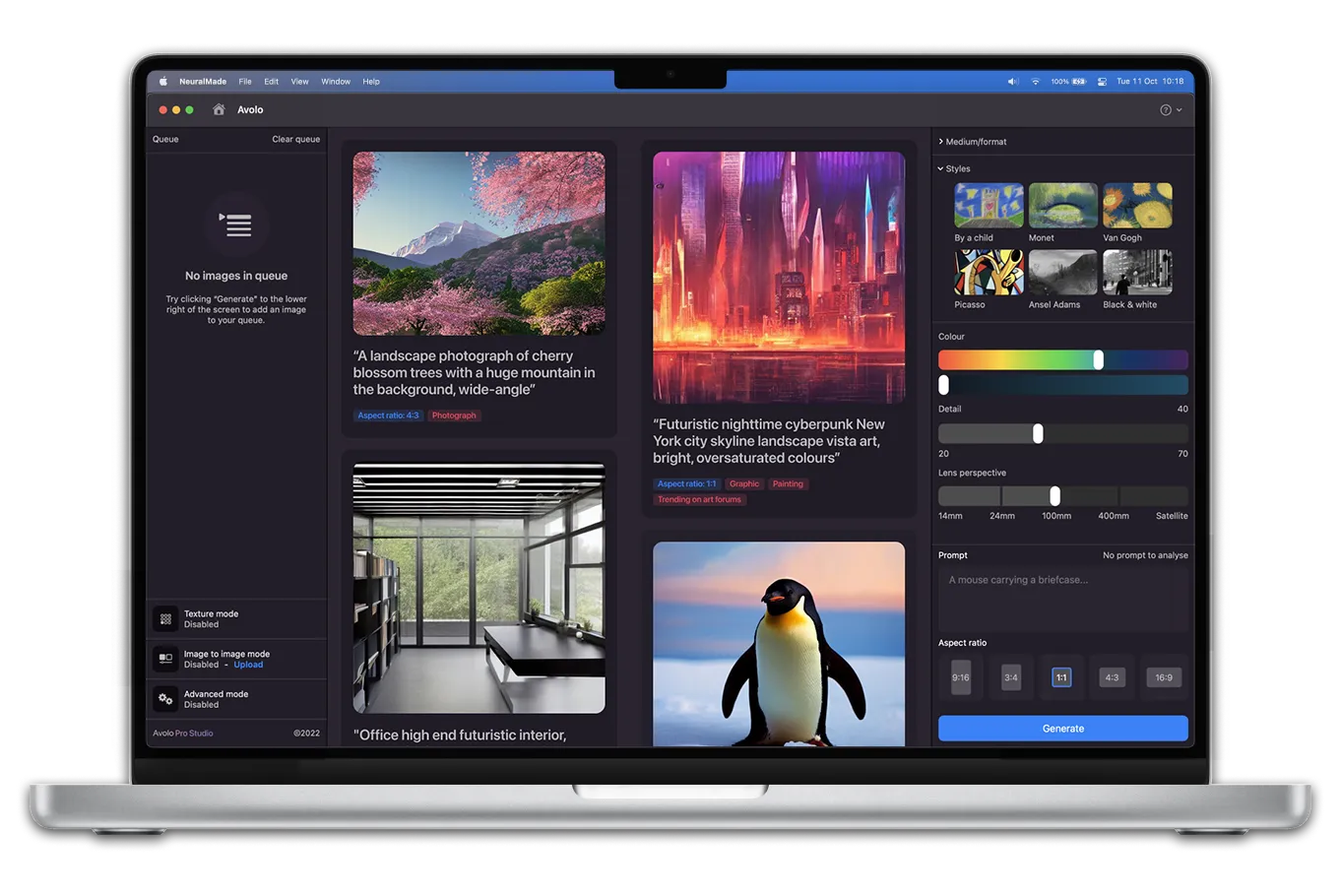Click the volume icon in menu bar
The height and width of the screenshot is (896, 1341).
point(1012,82)
